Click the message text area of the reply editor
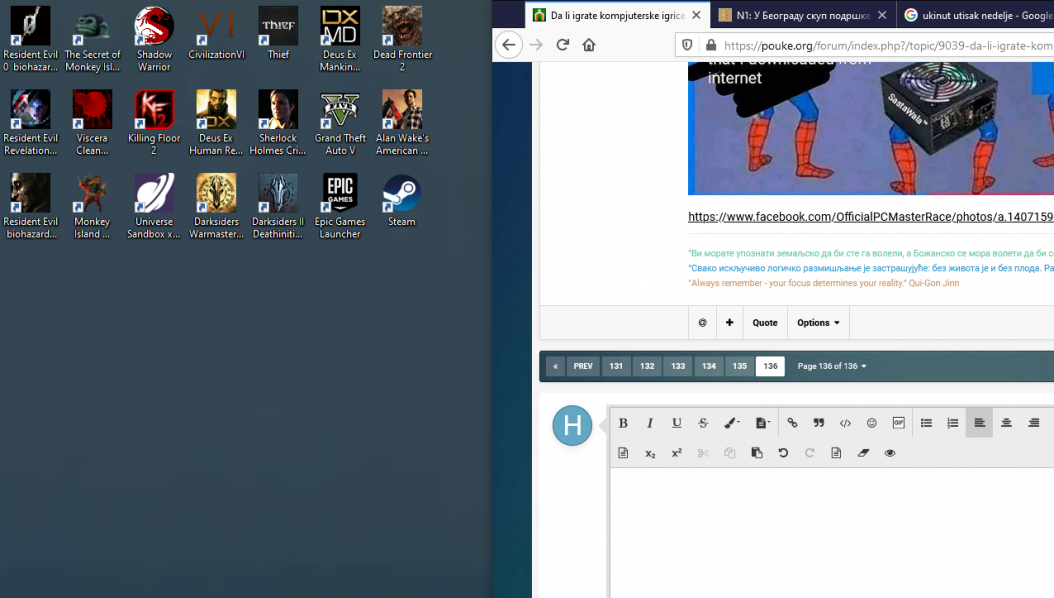1054x598 pixels. coord(832,533)
